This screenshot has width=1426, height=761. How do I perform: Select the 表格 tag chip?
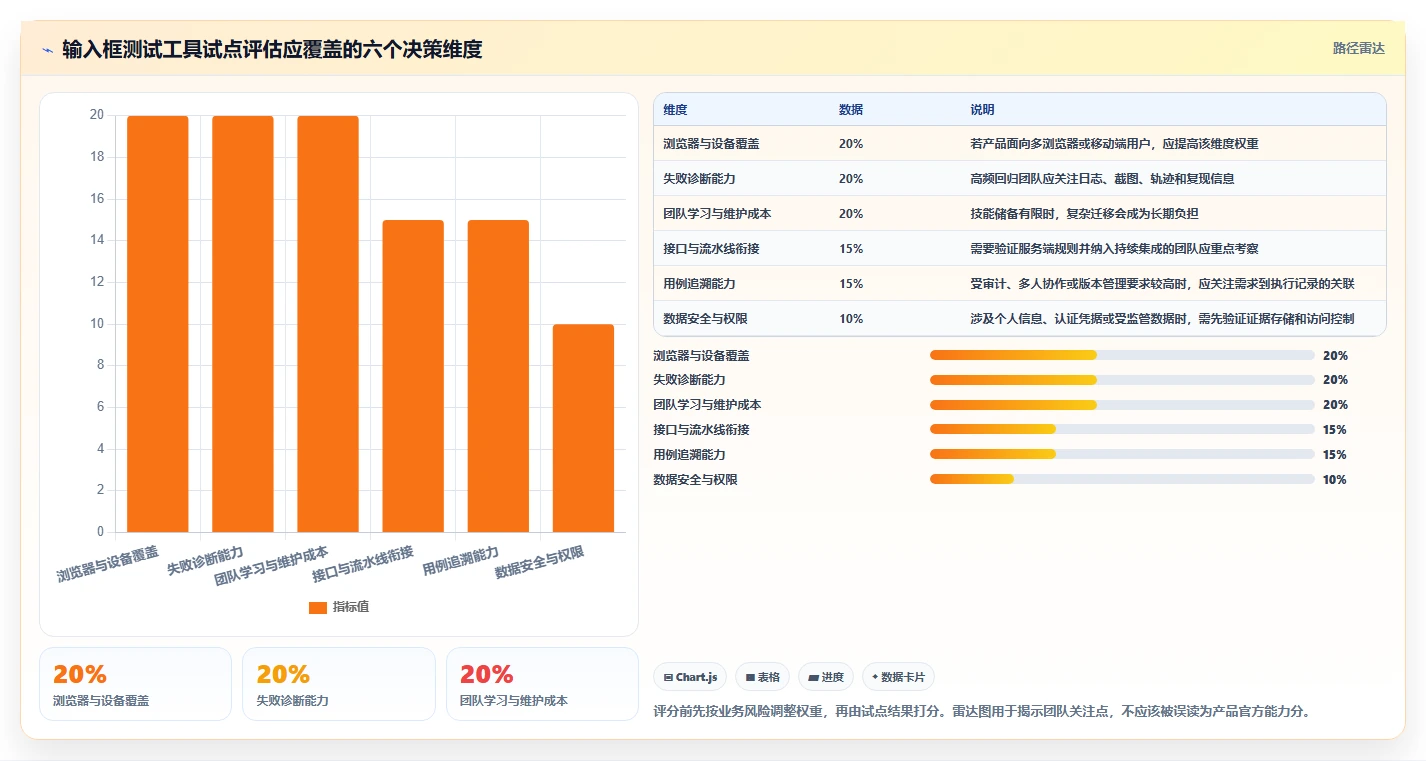[x=762, y=677]
